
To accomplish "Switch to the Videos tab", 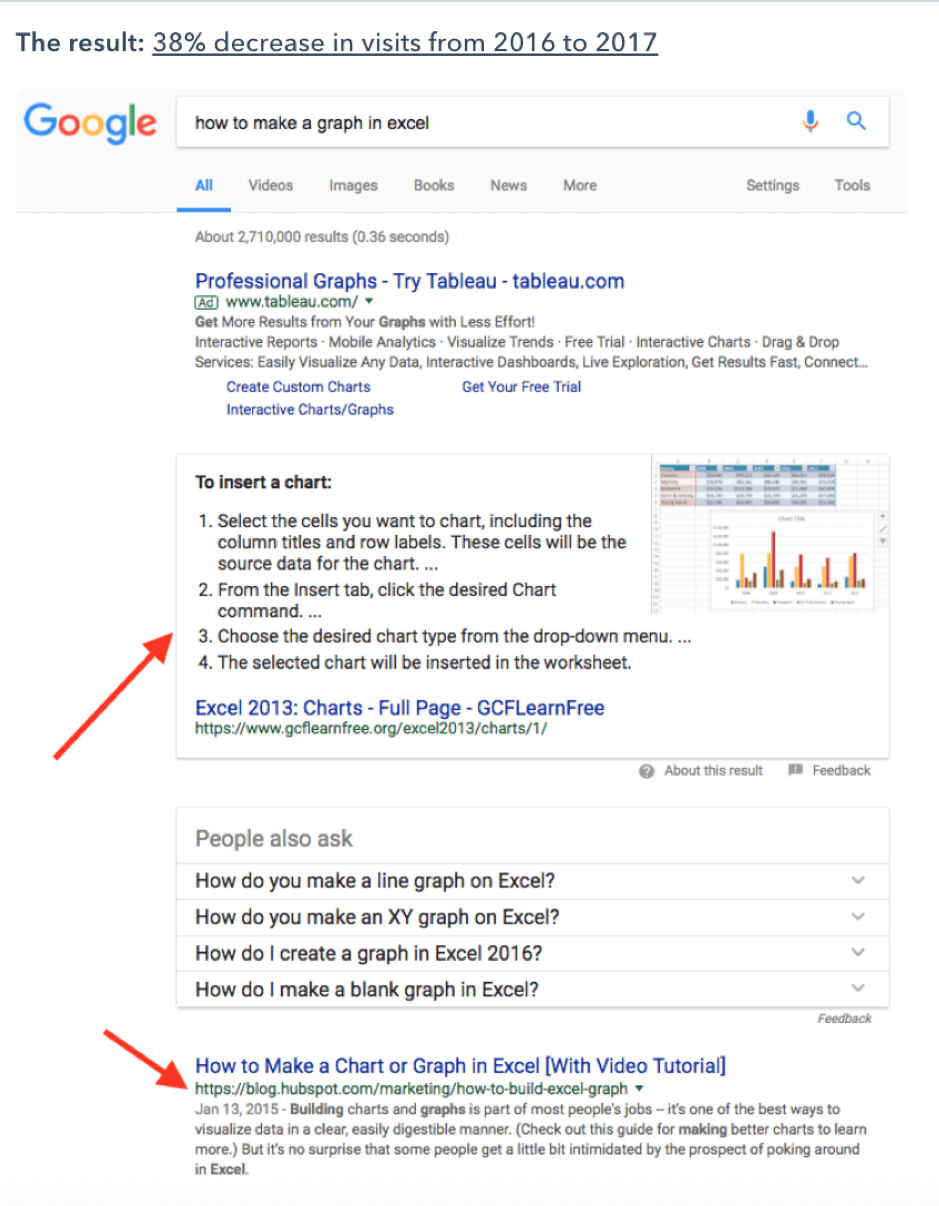I will pos(271,186).
